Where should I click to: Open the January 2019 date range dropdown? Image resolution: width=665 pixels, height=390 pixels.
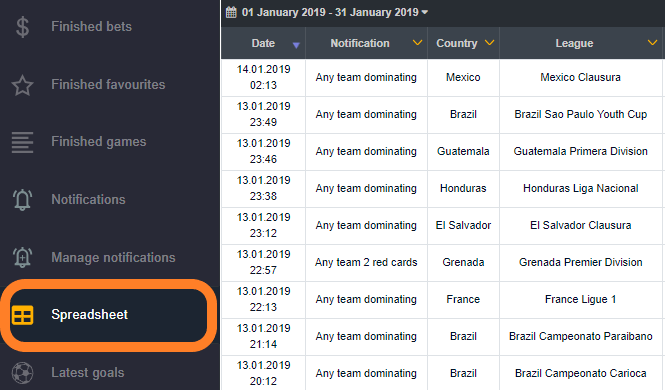click(335, 12)
